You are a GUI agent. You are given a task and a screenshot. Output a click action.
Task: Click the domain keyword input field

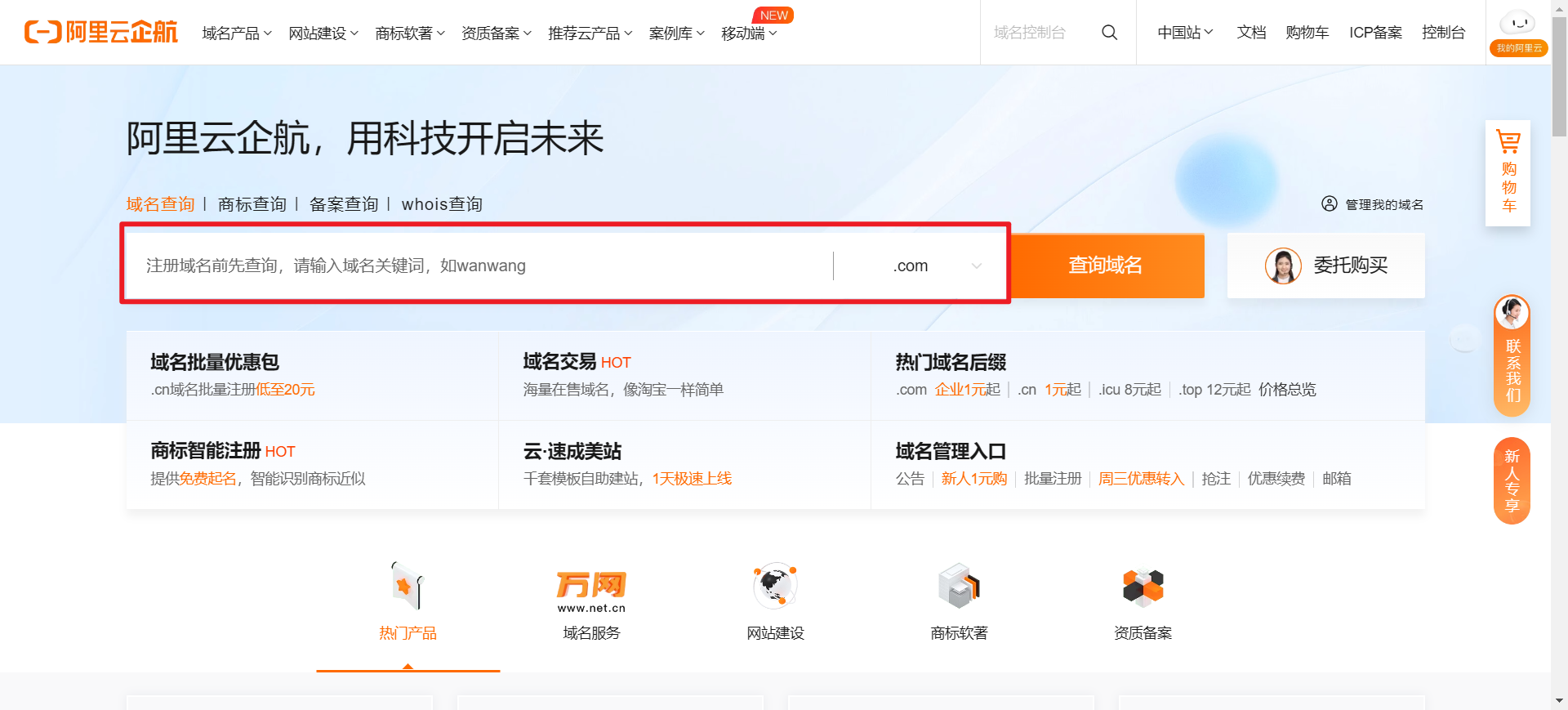[482, 266]
